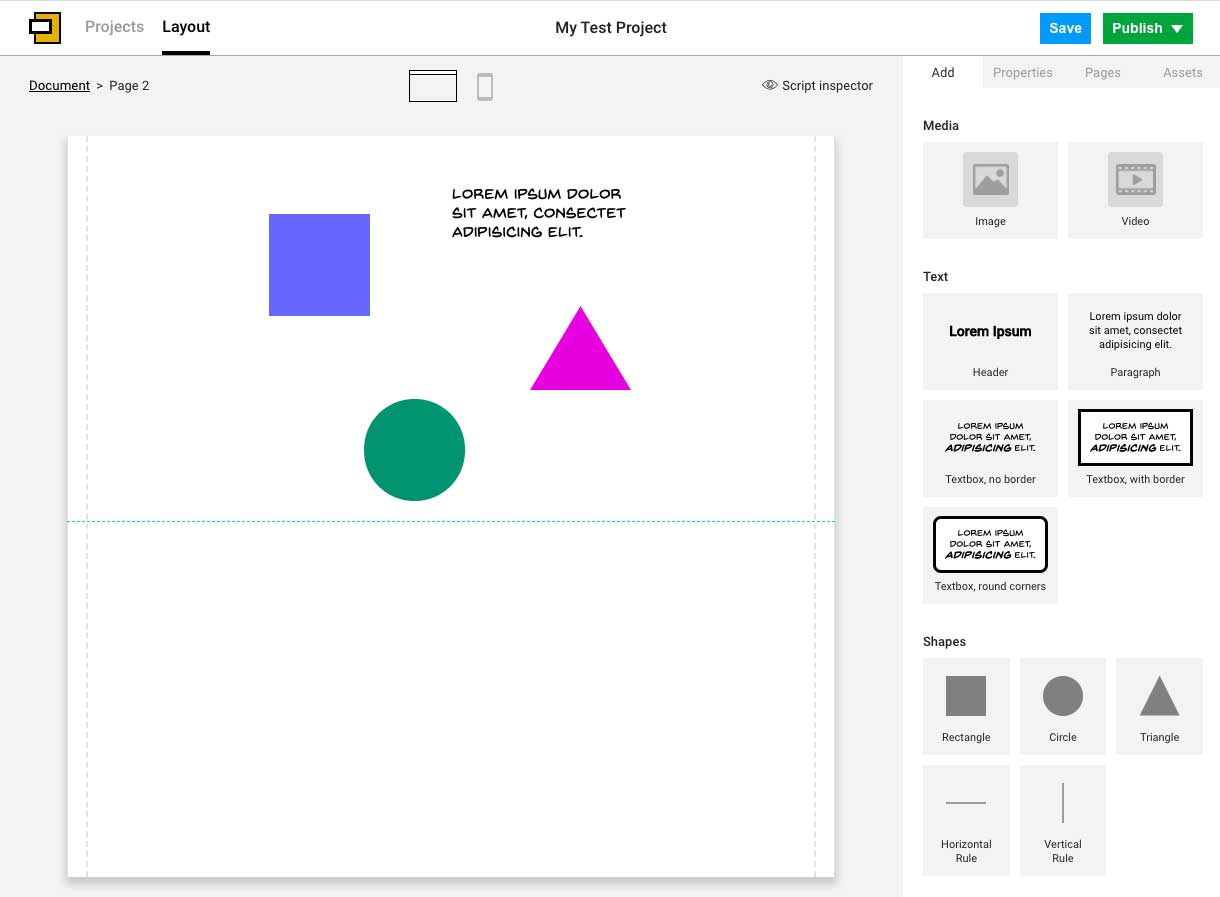Viewport: 1220px width, 897px height.
Task: Open the Pages tab
Action: click(1102, 72)
